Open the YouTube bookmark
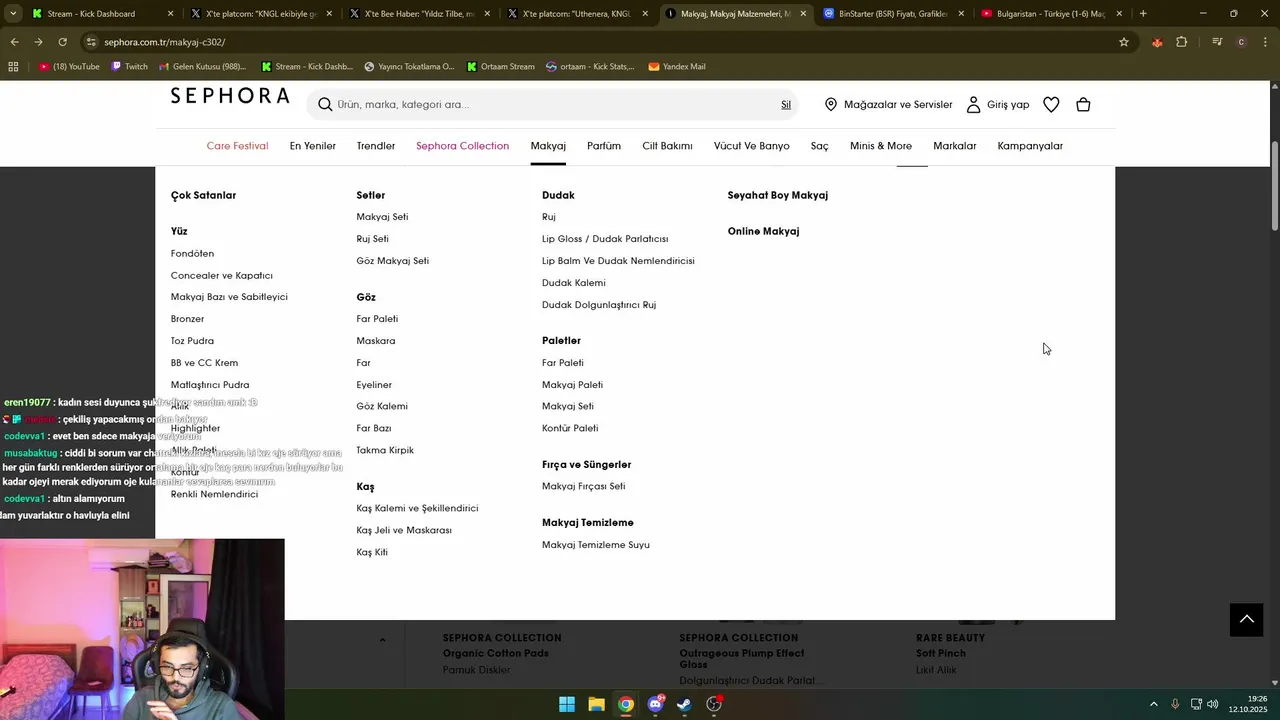Viewport: 1280px width, 720px height. point(69,66)
